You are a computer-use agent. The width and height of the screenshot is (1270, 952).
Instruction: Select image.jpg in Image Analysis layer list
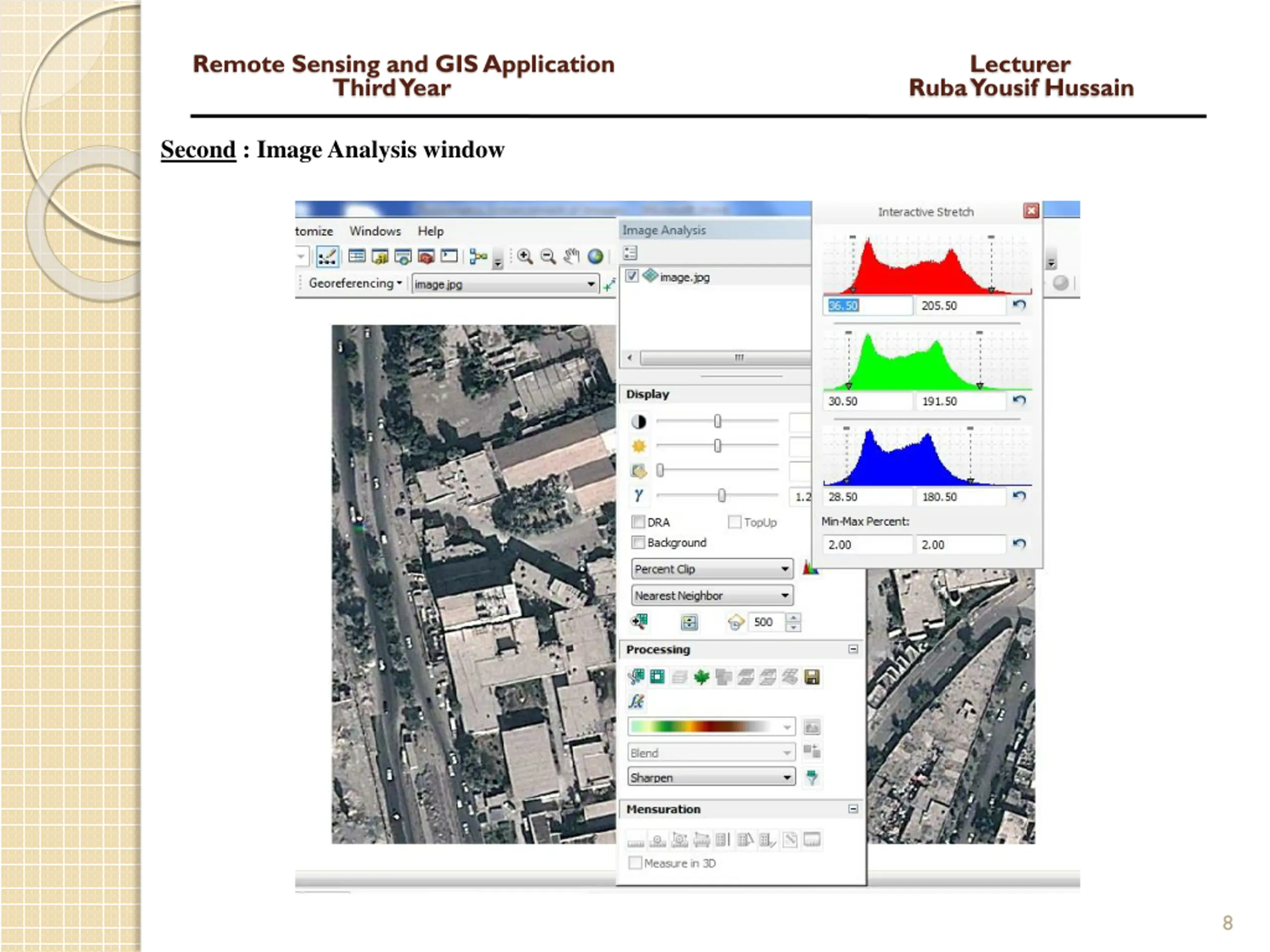point(685,277)
